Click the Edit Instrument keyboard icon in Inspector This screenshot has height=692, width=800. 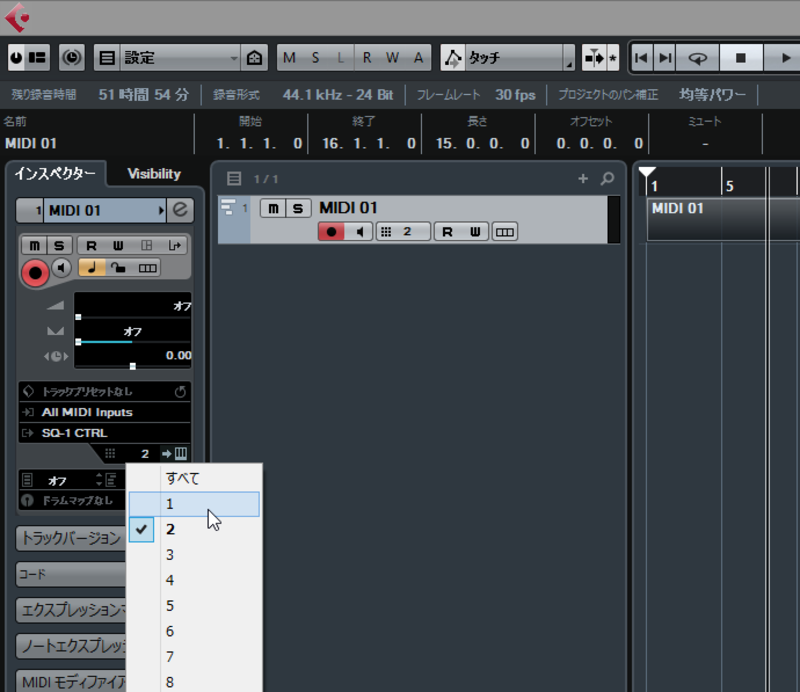(x=180, y=454)
